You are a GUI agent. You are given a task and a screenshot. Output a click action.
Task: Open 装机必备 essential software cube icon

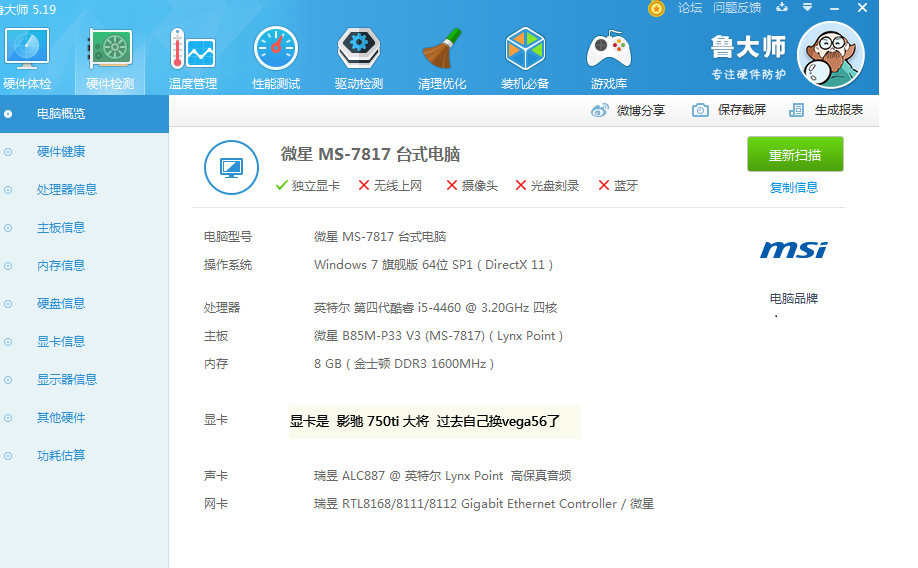pyautogui.click(x=525, y=59)
